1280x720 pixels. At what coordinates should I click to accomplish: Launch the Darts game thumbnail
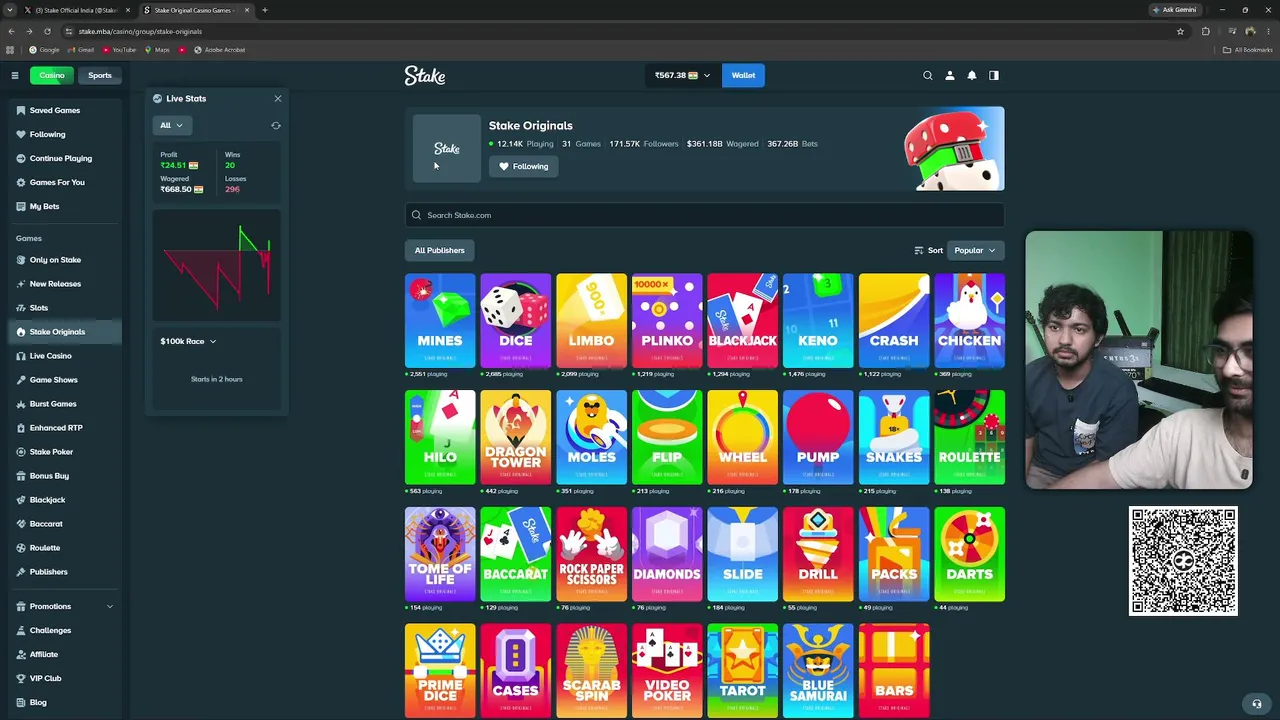[x=969, y=554]
